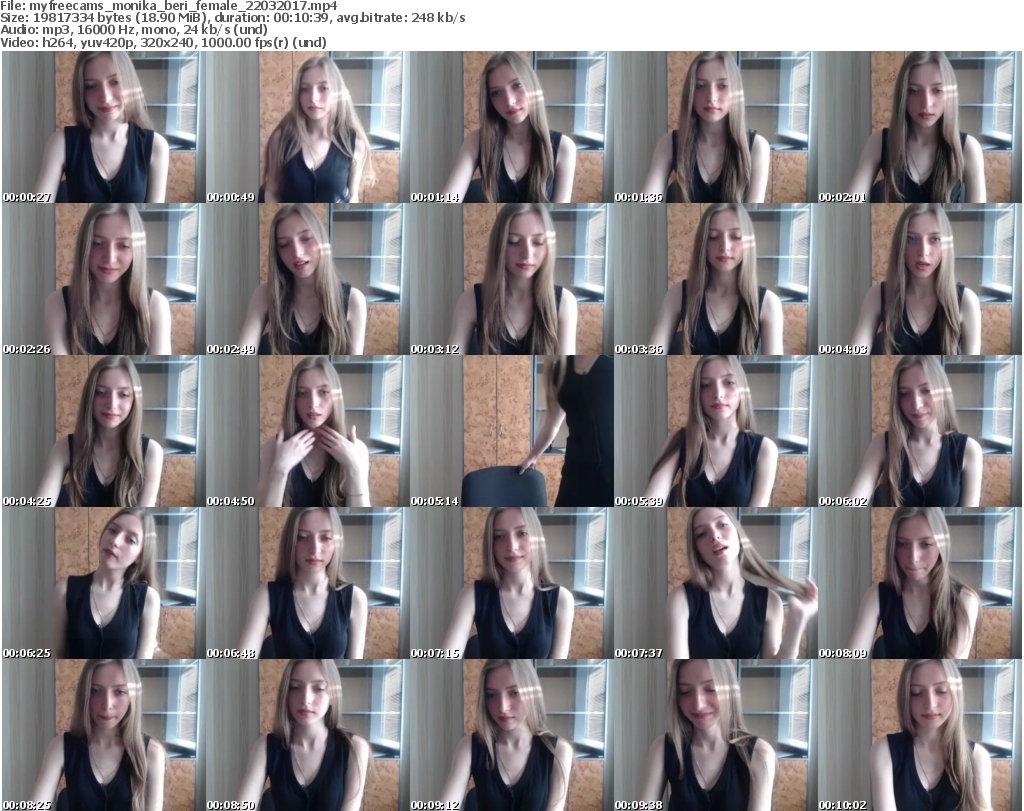The width and height of the screenshot is (1024, 811).
Task: Choose the frame stamped 00:08:50
Action: pyautogui.click(x=307, y=735)
